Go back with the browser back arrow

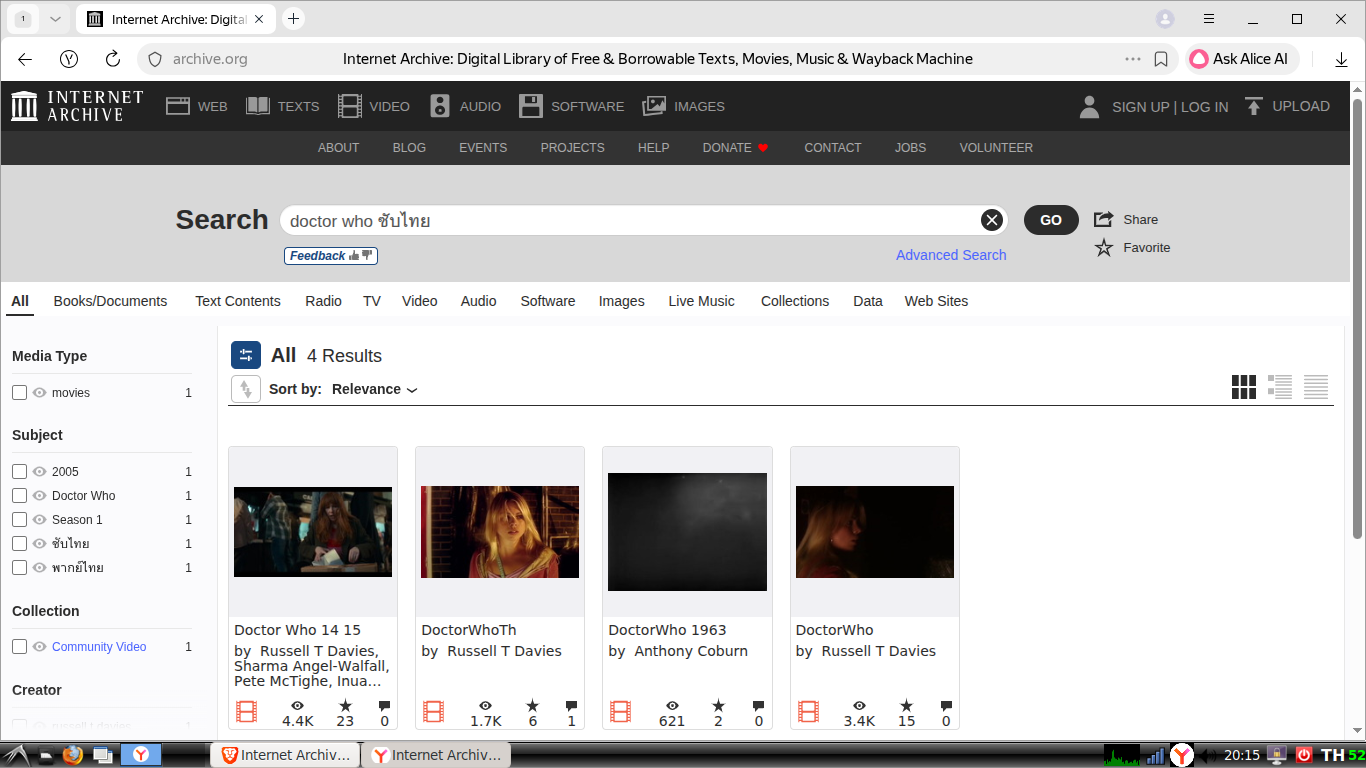click(x=25, y=59)
